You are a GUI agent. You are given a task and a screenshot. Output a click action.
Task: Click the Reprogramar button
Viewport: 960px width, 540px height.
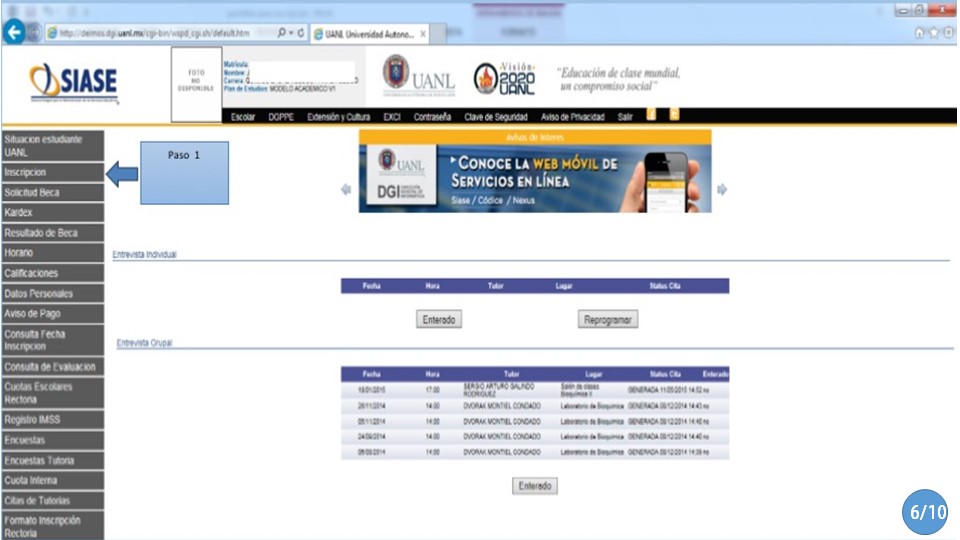coord(608,320)
